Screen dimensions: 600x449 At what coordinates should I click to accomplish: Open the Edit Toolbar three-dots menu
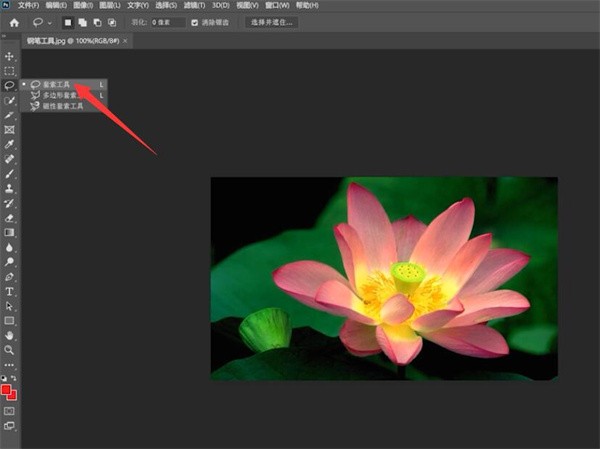pyautogui.click(x=9, y=365)
